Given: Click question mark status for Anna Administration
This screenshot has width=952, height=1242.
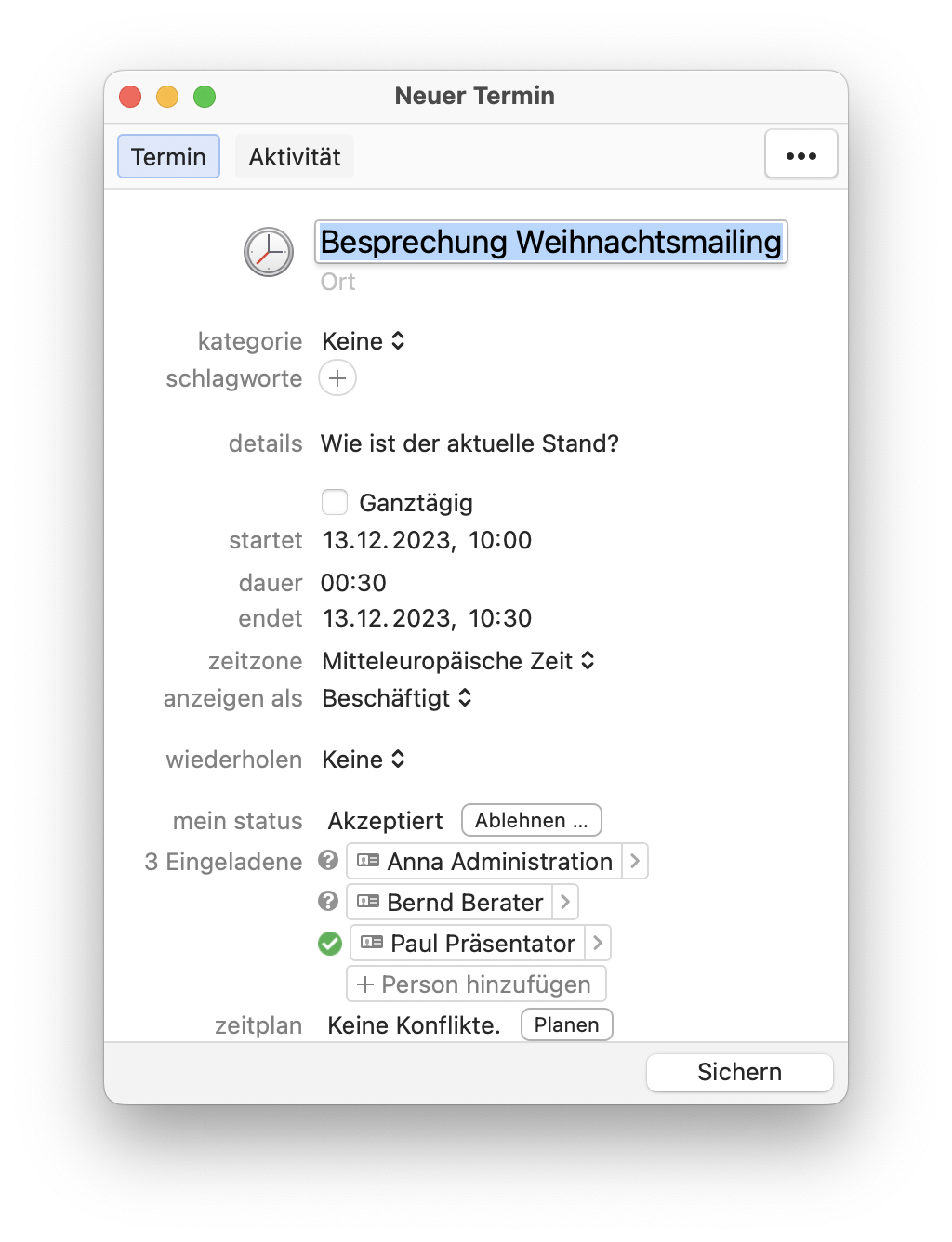Looking at the screenshot, I should tap(328, 860).
